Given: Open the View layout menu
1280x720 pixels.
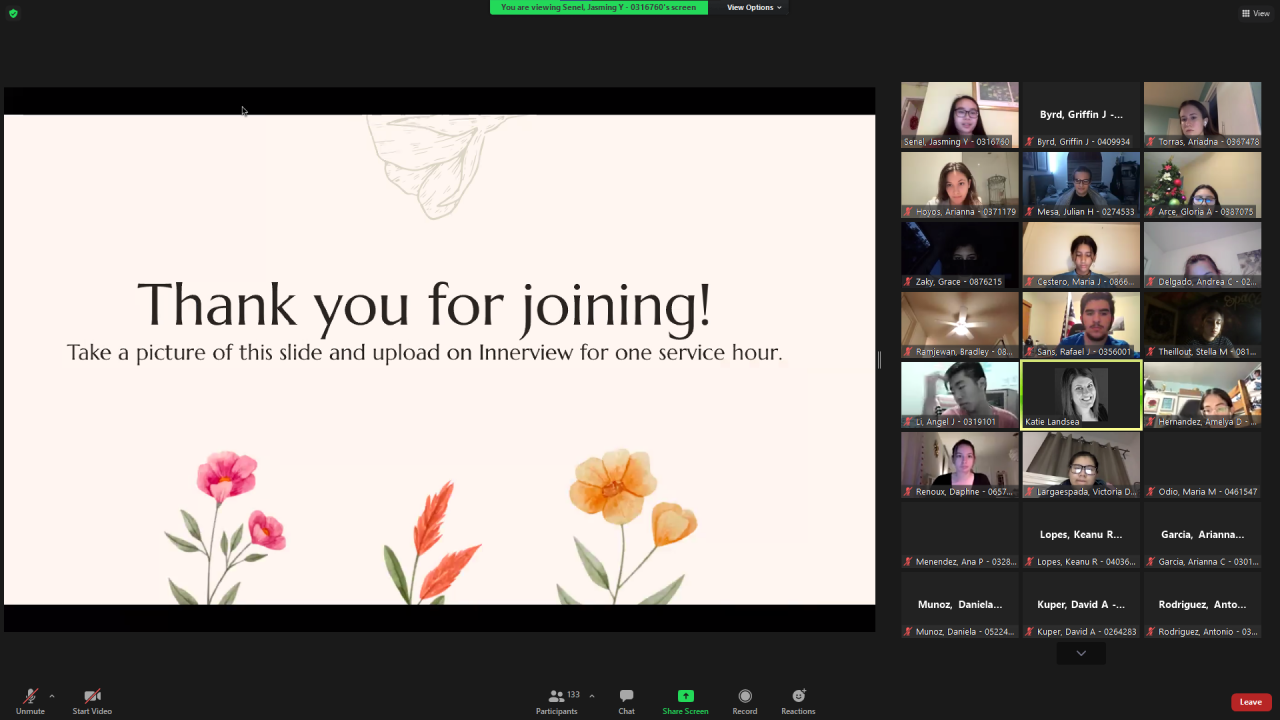Looking at the screenshot, I should click(x=1256, y=13).
